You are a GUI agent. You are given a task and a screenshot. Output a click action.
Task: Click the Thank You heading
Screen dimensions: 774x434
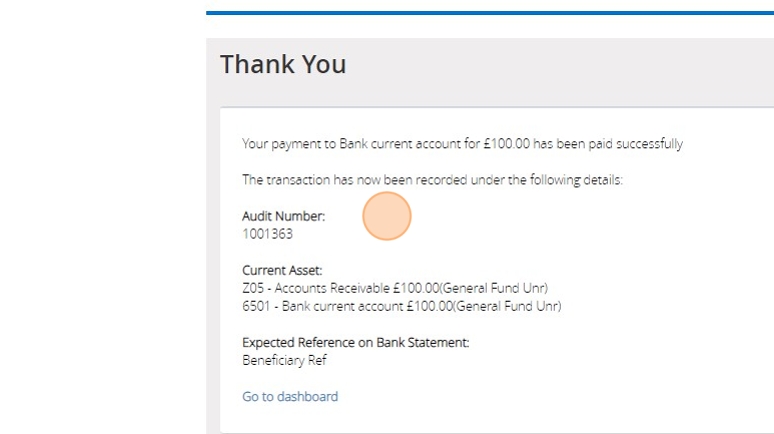click(283, 65)
